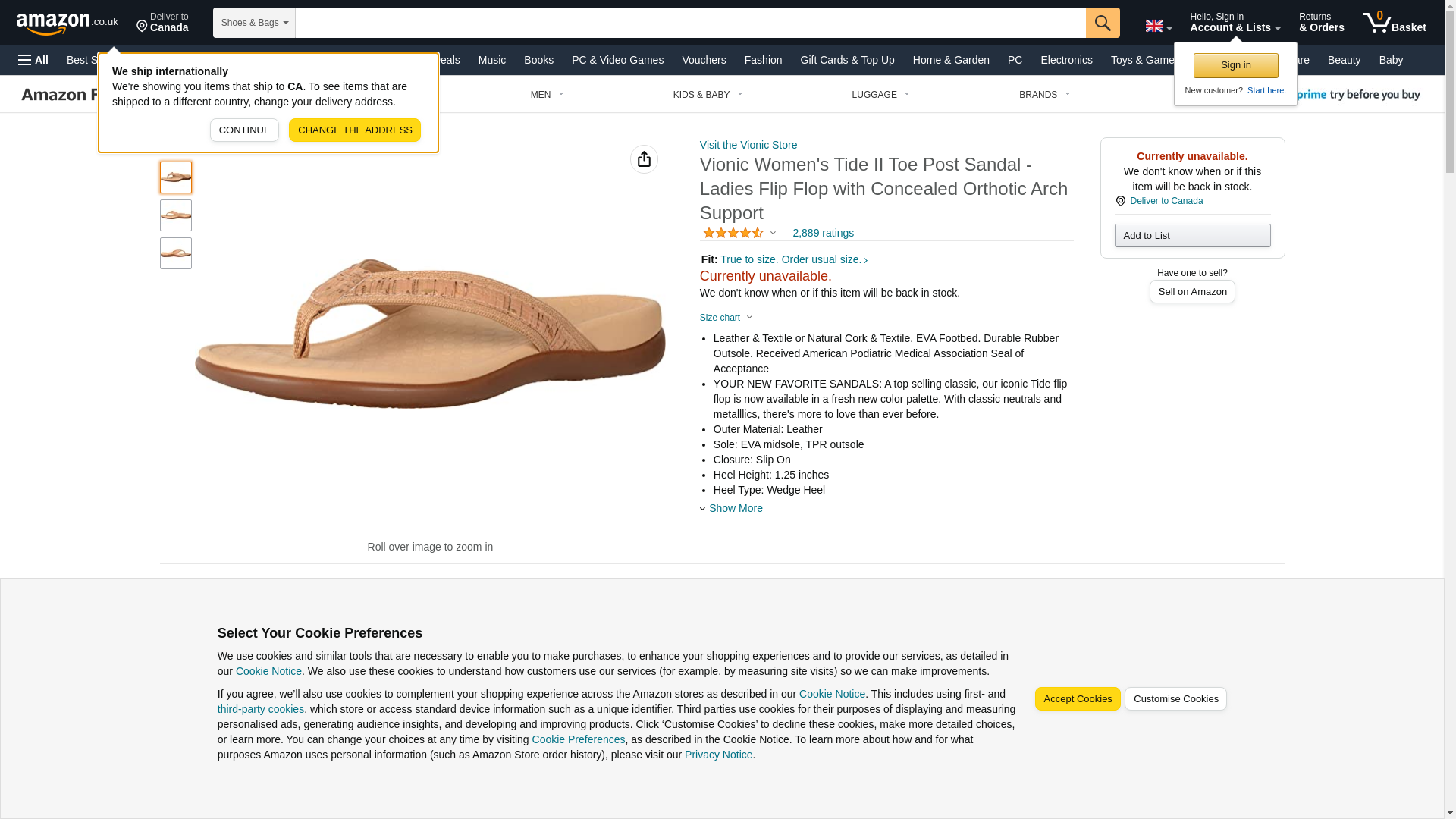
Task: Click the Customise Cookies button
Action: click(x=1175, y=699)
